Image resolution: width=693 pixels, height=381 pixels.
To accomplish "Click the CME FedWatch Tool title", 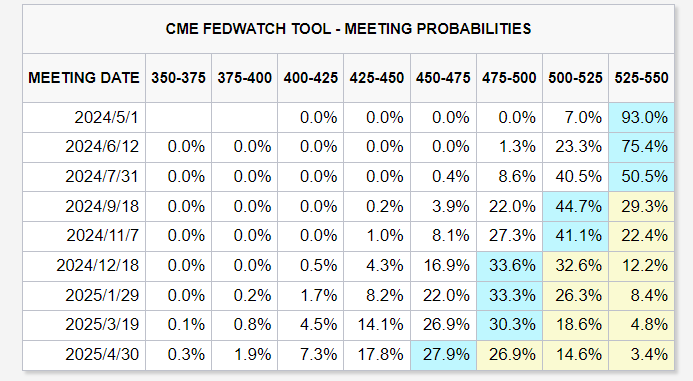I will (348, 29).
